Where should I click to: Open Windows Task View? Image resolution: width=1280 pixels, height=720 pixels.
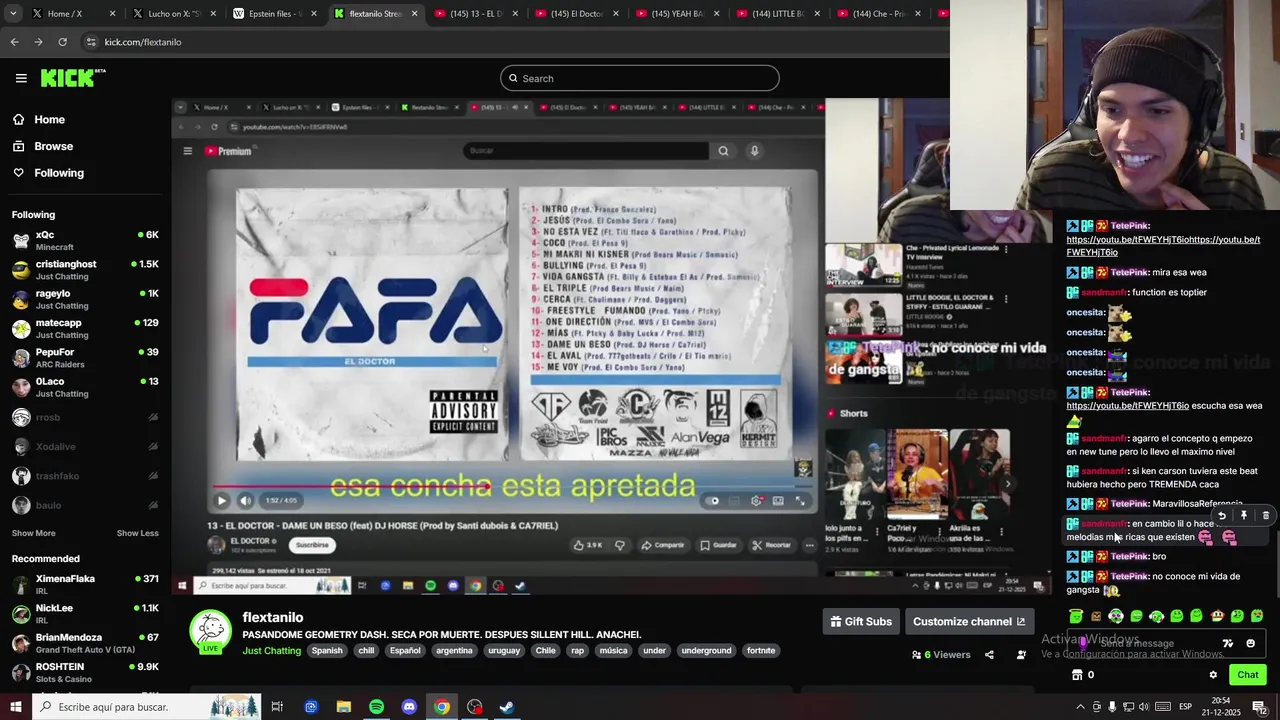click(277, 707)
